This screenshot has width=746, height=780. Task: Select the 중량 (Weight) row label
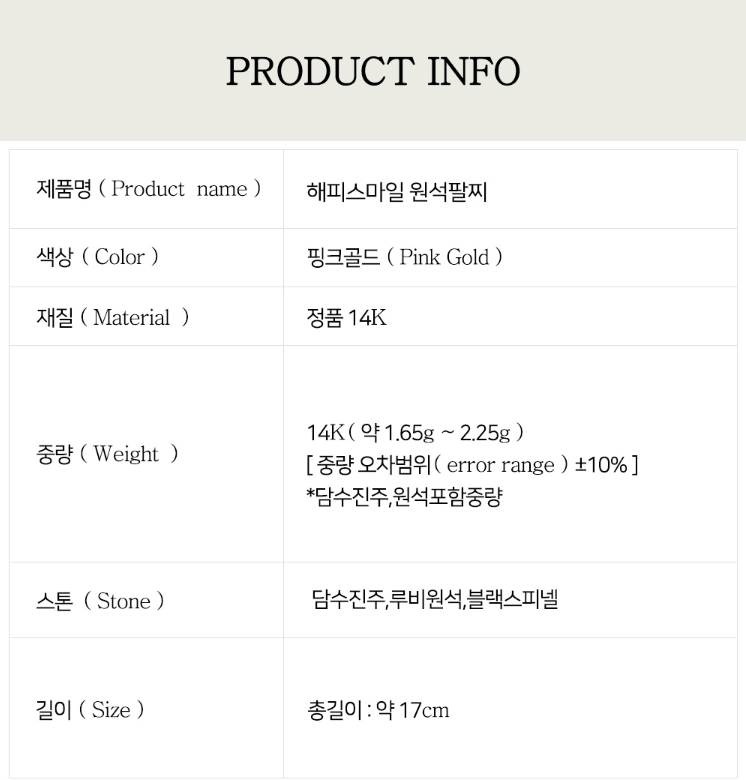click(107, 454)
